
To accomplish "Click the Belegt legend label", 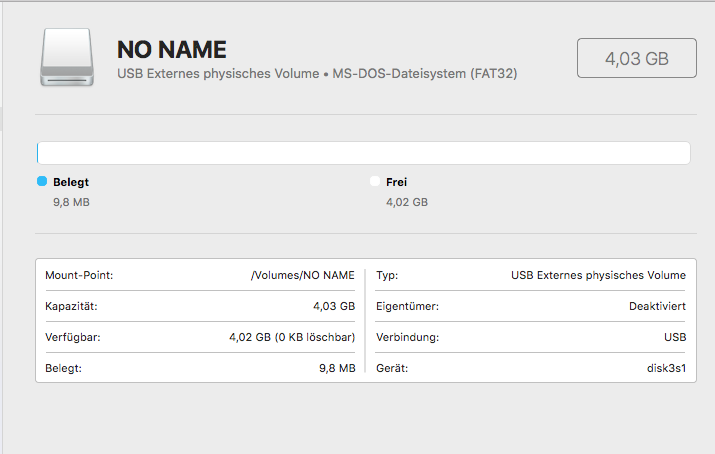I will (71, 182).
